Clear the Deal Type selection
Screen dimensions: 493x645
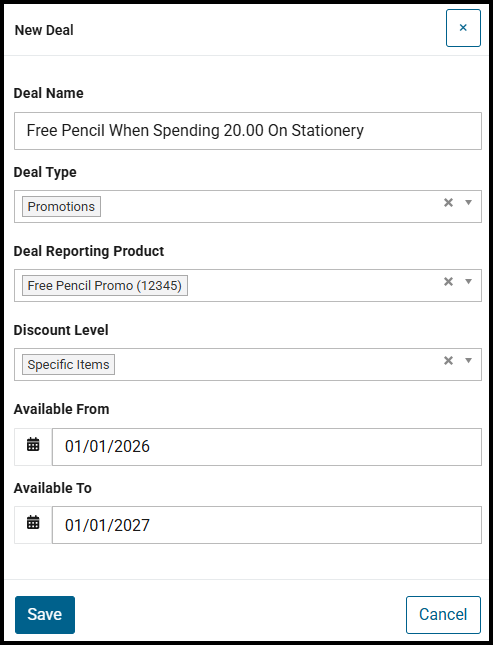[448, 202]
